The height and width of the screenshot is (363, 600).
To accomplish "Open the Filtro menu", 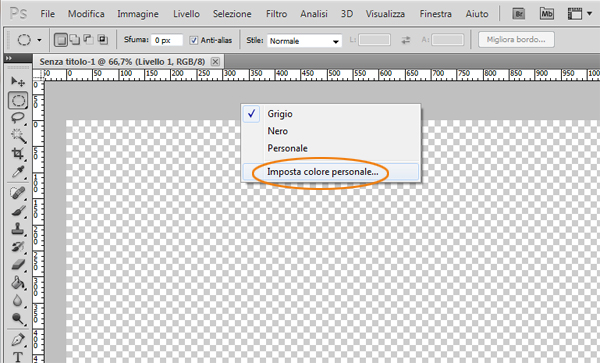I will pos(276,14).
